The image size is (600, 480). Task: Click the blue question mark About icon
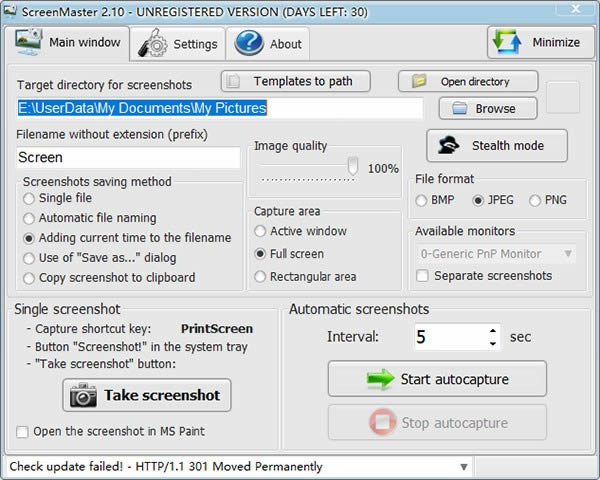pyautogui.click(x=249, y=43)
